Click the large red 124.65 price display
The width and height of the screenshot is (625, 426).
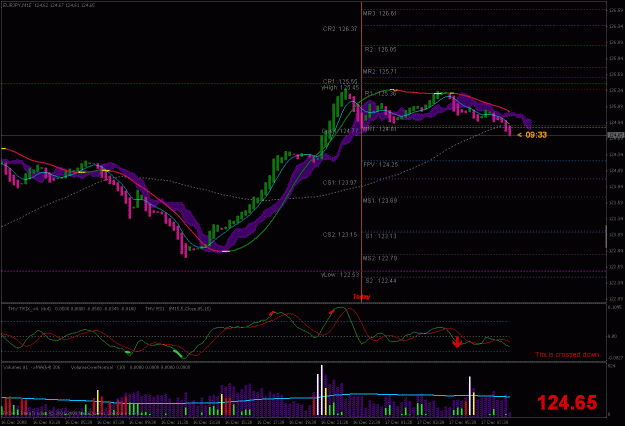(567, 402)
